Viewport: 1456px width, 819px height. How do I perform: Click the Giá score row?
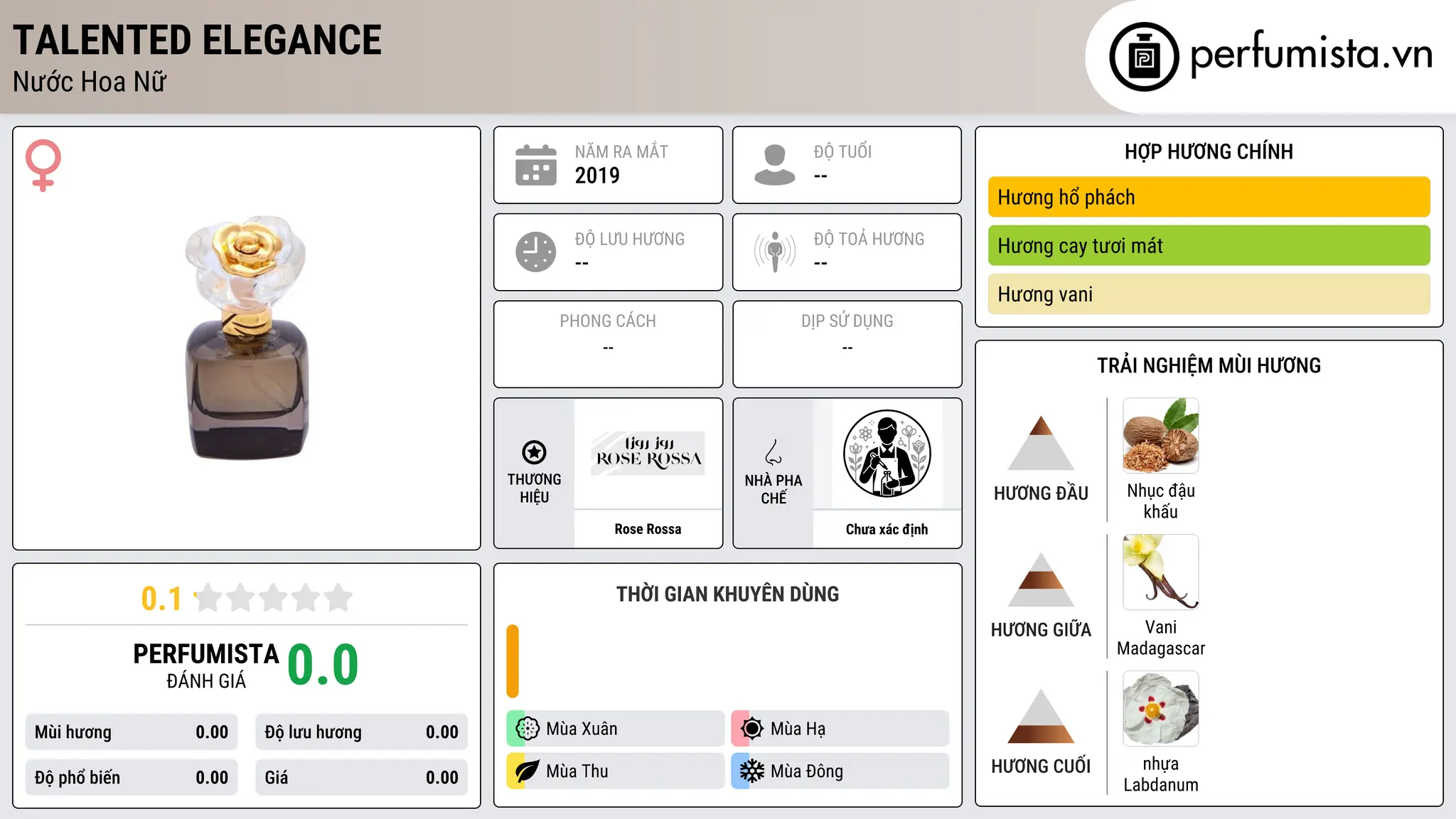(x=362, y=778)
